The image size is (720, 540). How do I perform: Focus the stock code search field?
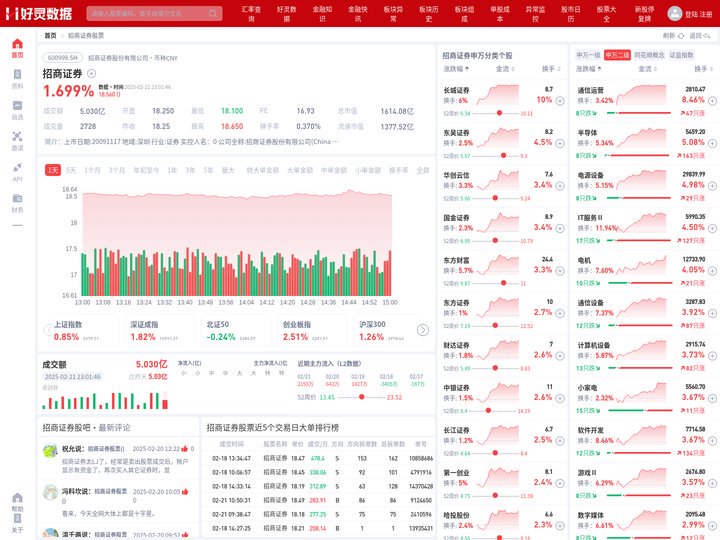(x=154, y=13)
